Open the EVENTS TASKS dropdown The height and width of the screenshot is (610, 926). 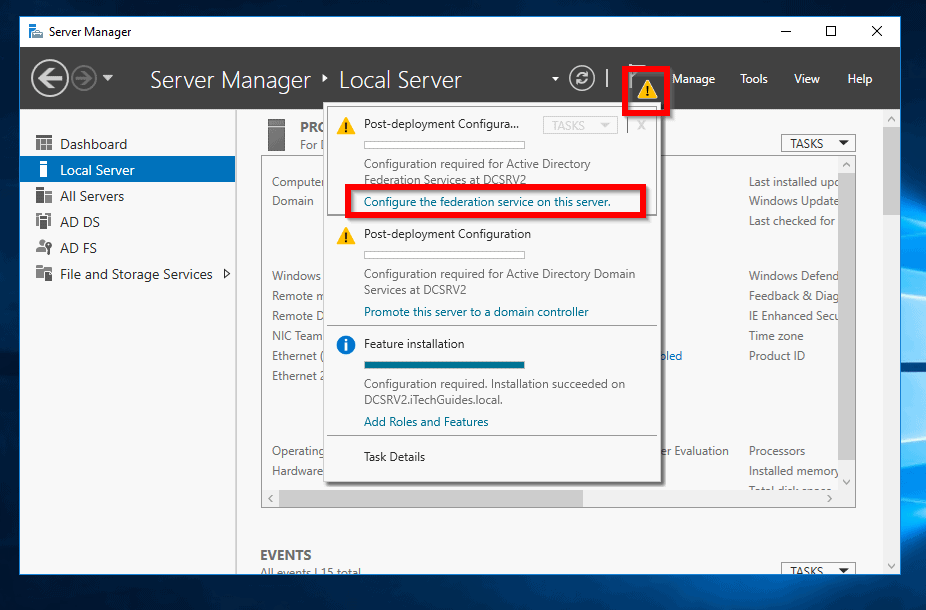pyautogui.click(x=817, y=569)
